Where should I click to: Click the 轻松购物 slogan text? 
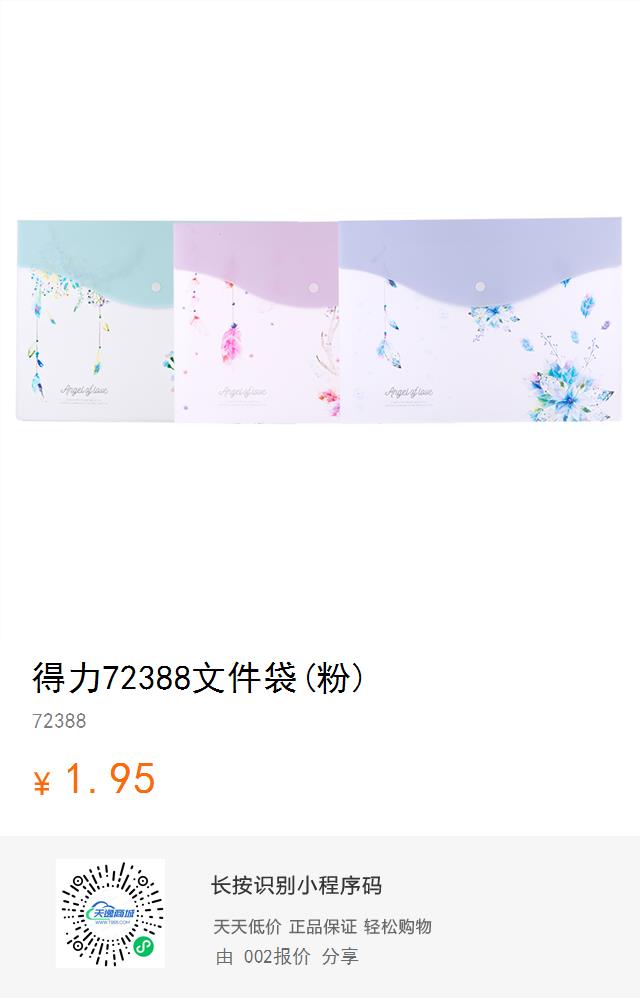(398, 927)
